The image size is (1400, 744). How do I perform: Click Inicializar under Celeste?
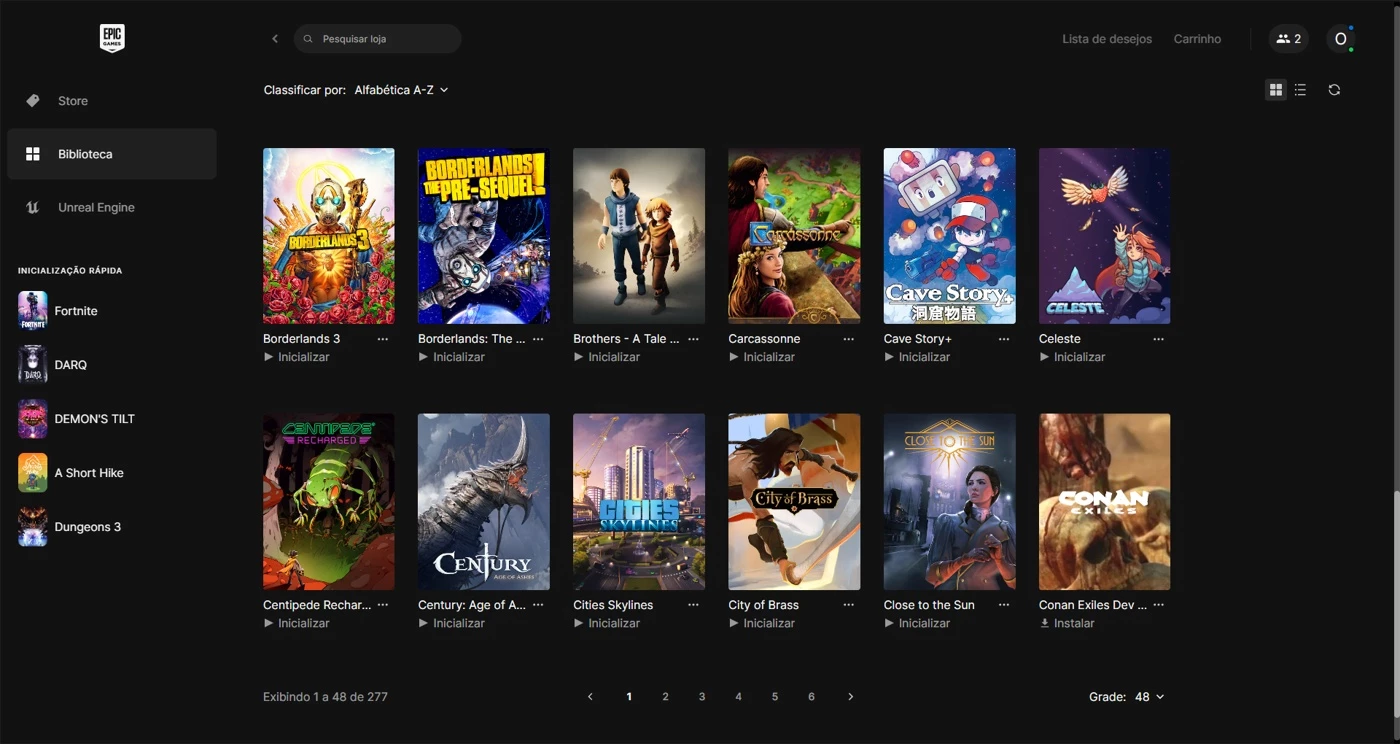[x=1072, y=357]
